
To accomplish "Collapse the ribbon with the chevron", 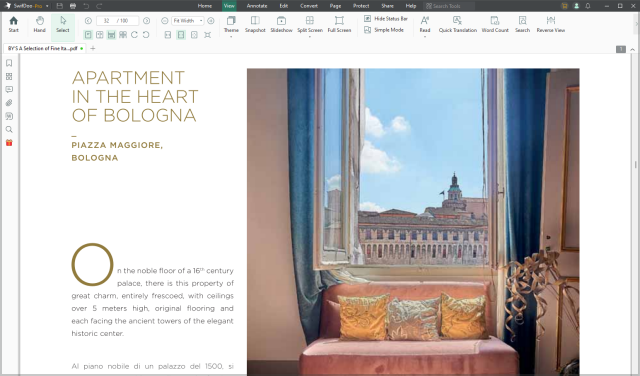I will [632, 49].
